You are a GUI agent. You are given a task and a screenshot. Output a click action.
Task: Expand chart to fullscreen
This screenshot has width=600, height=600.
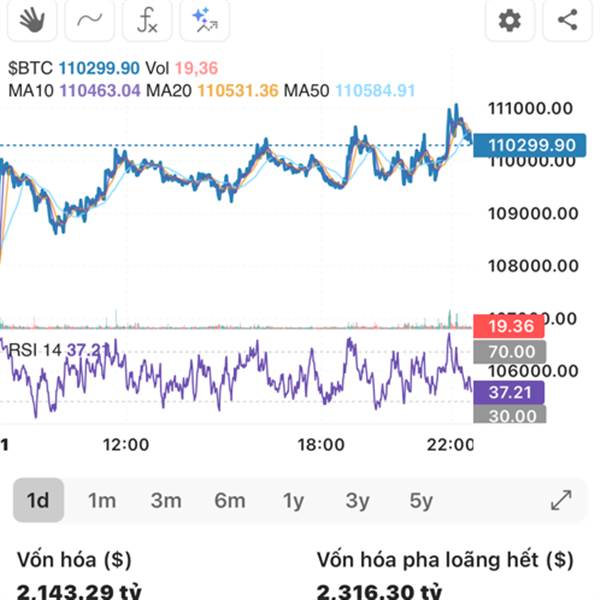(561, 500)
